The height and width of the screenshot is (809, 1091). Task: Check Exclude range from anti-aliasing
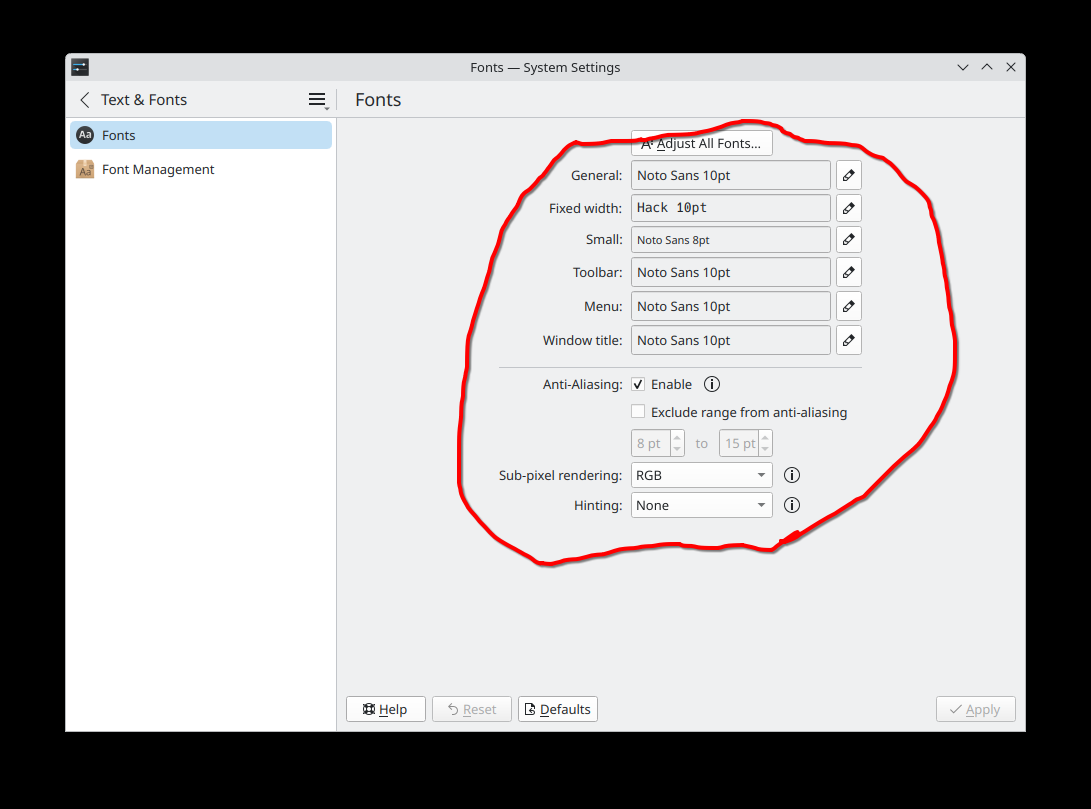(638, 412)
